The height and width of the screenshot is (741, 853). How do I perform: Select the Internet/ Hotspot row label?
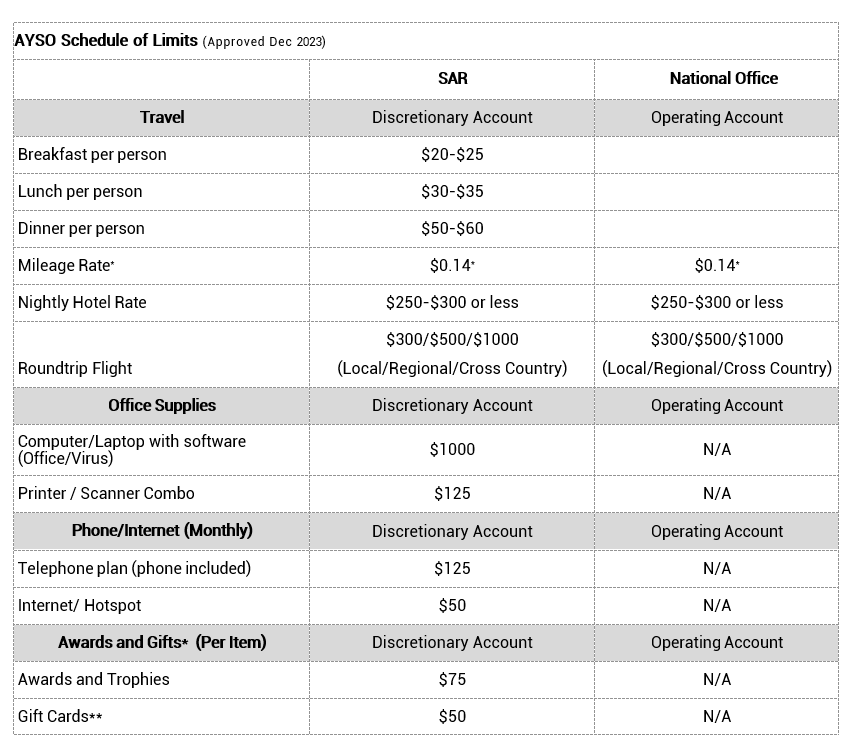point(80,605)
